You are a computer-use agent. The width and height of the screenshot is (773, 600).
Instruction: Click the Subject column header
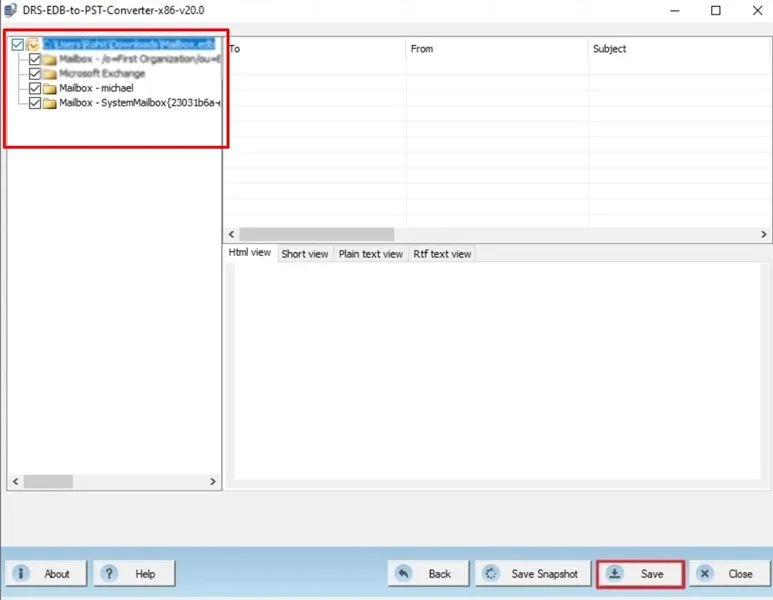pos(679,49)
